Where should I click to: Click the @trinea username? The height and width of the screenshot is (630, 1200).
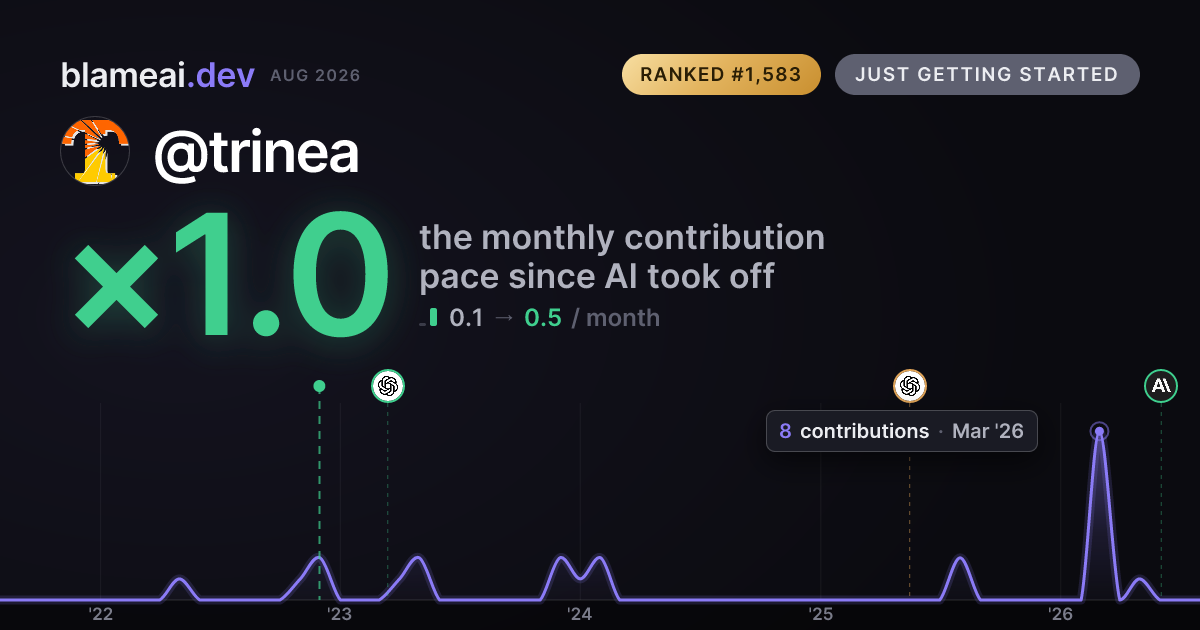coord(256,152)
